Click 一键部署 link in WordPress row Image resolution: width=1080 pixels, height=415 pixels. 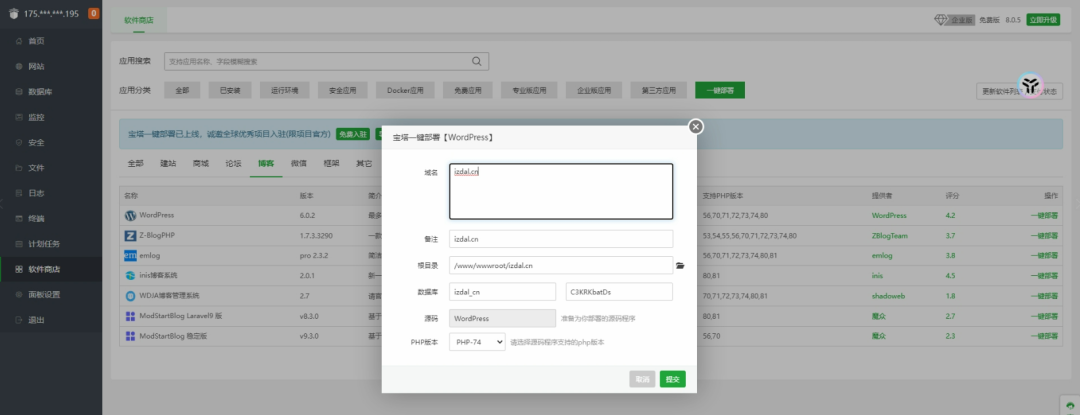(1044, 215)
